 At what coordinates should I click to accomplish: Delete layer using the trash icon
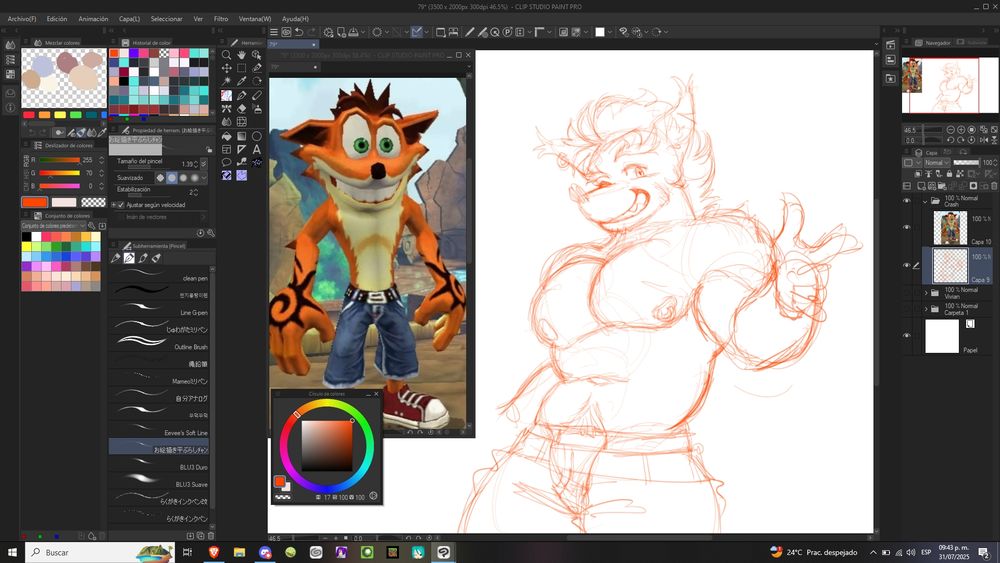[994, 186]
